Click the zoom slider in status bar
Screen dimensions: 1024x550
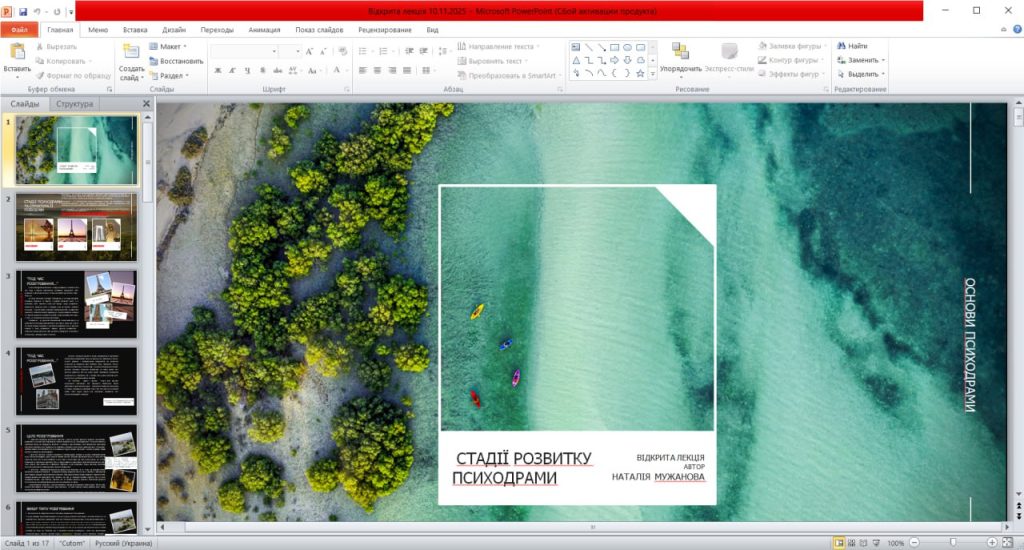[953, 543]
